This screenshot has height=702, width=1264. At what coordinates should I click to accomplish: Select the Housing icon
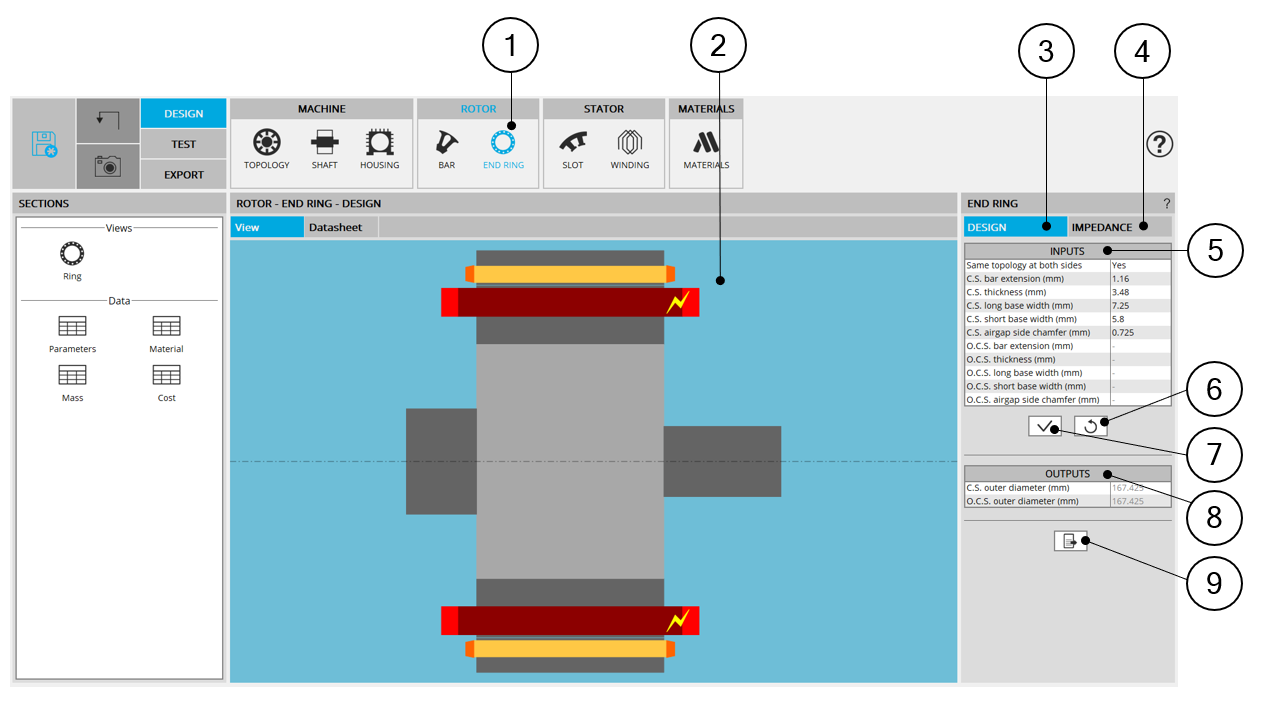click(379, 148)
